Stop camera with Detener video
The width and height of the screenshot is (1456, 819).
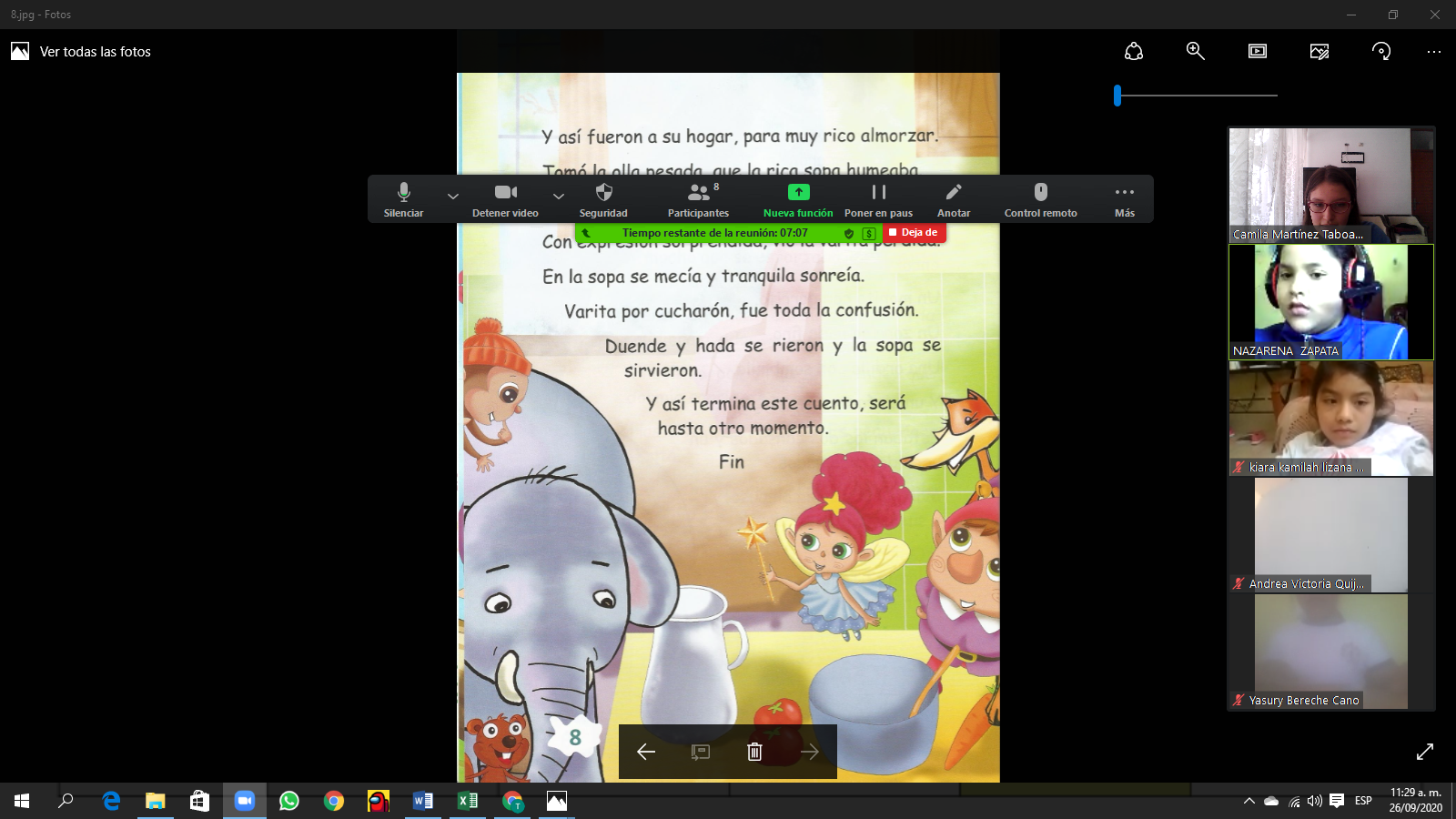click(505, 199)
